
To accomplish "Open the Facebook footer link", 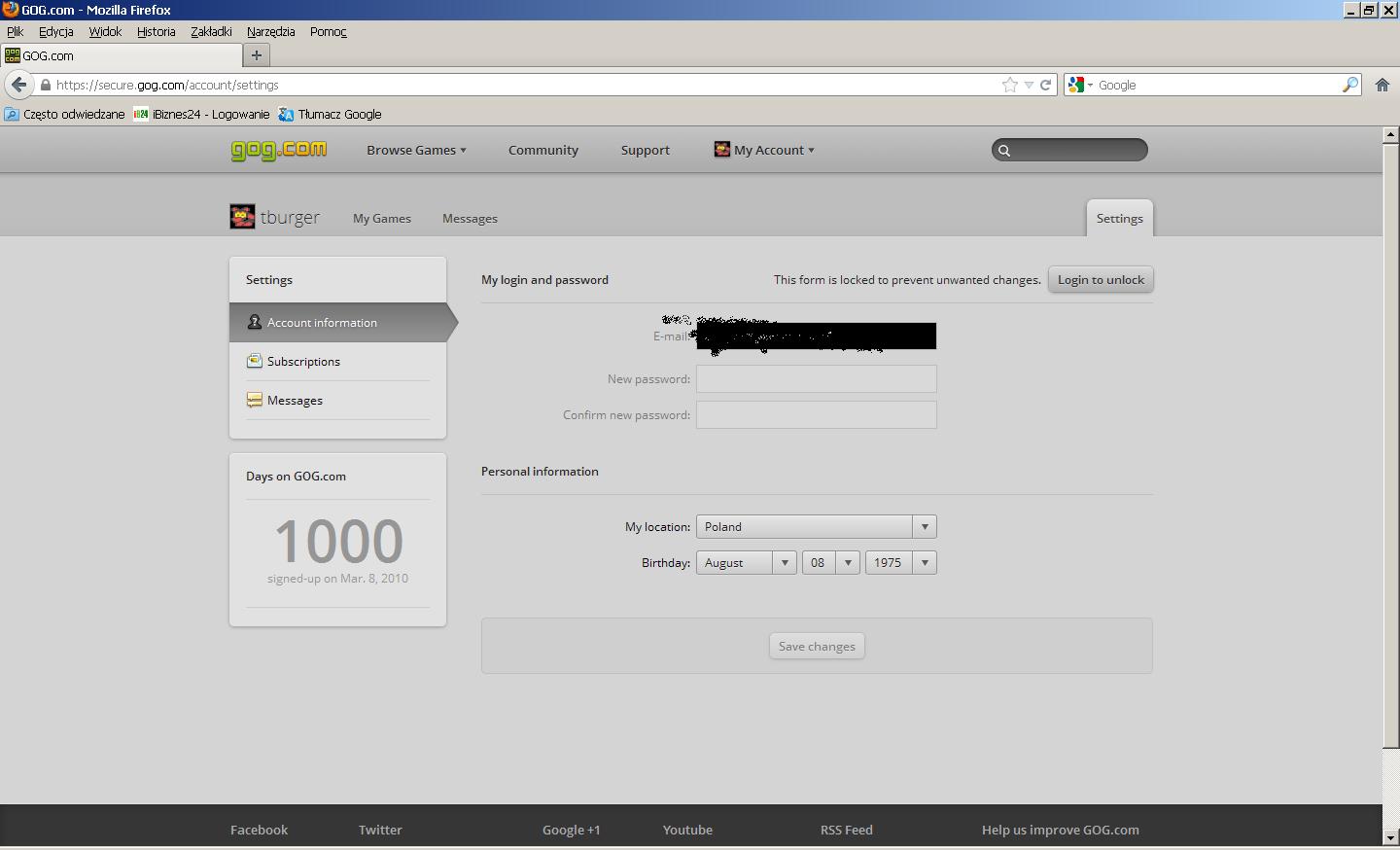I will pos(259,830).
